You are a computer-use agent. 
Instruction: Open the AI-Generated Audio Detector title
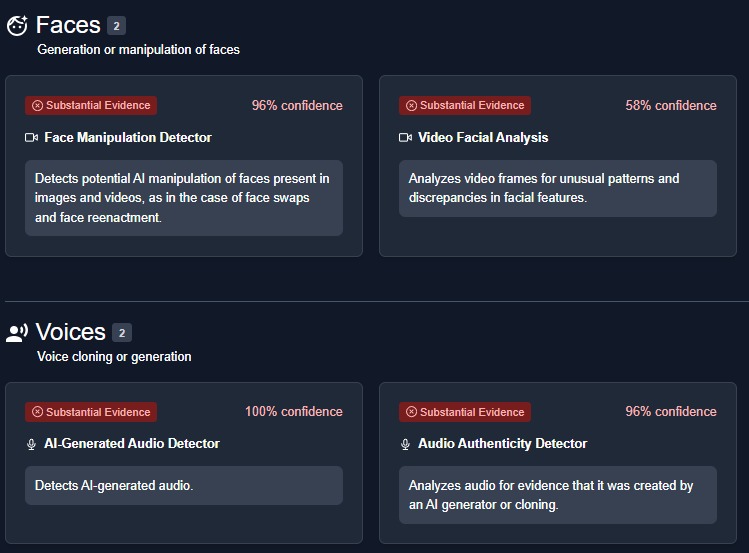[x=132, y=444]
